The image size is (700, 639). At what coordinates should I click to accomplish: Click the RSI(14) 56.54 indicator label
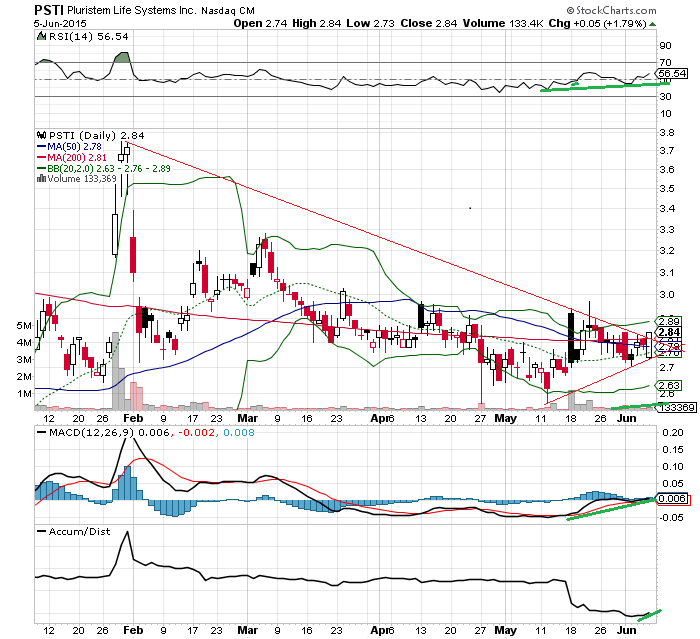(88, 36)
